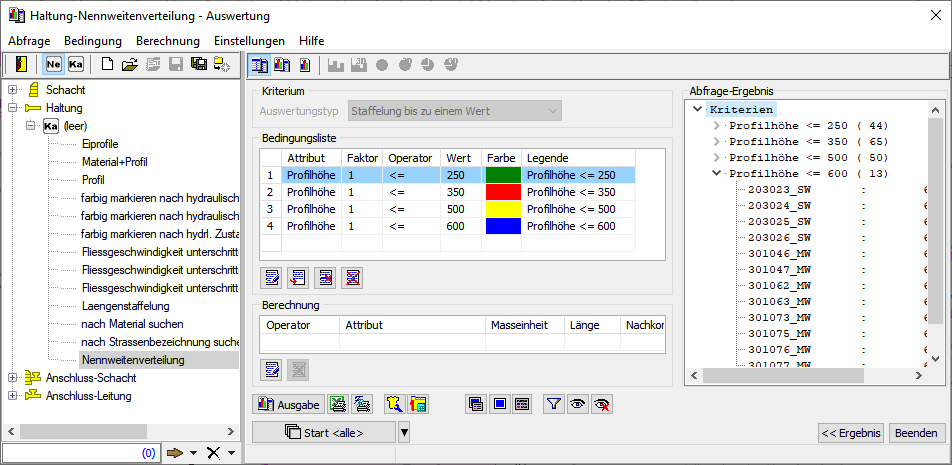This screenshot has width=952, height=465.
Task: Click the edit condition icon below Bedingungsliste
Action: [271, 277]
